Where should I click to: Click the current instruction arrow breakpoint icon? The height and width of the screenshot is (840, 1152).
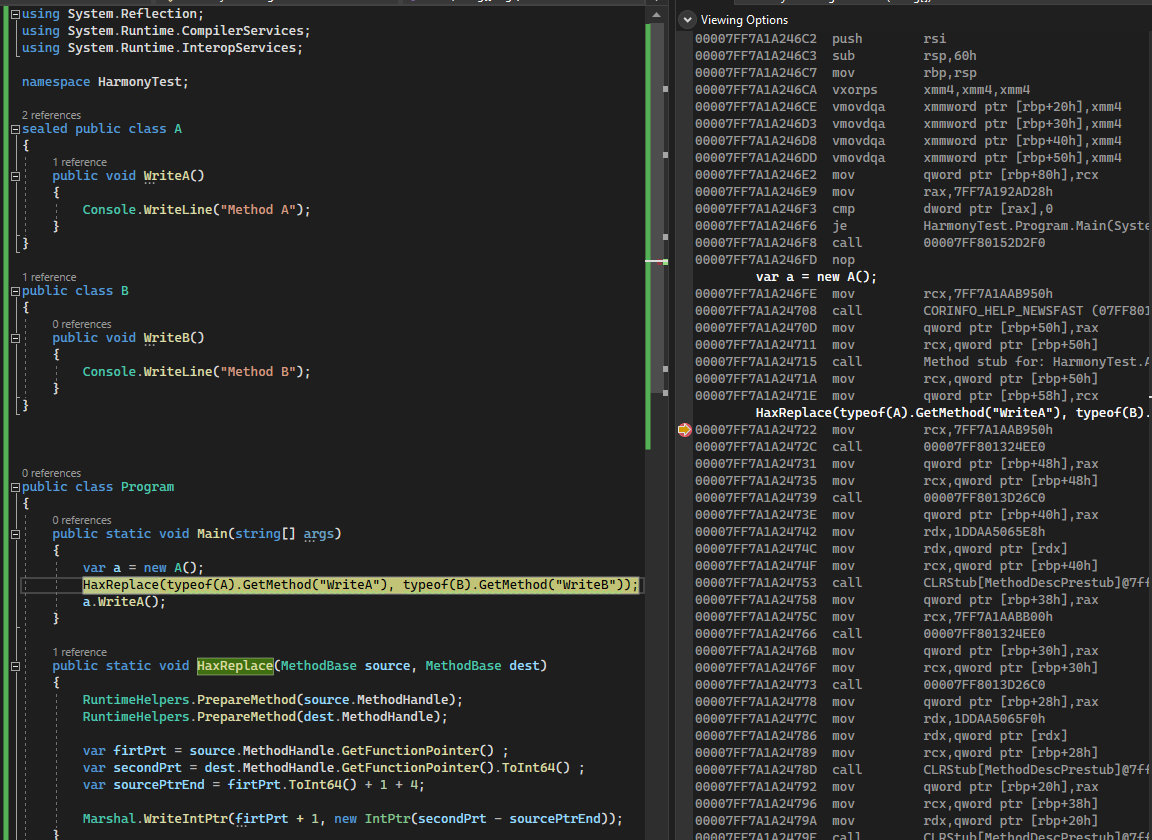pos(684,430)
